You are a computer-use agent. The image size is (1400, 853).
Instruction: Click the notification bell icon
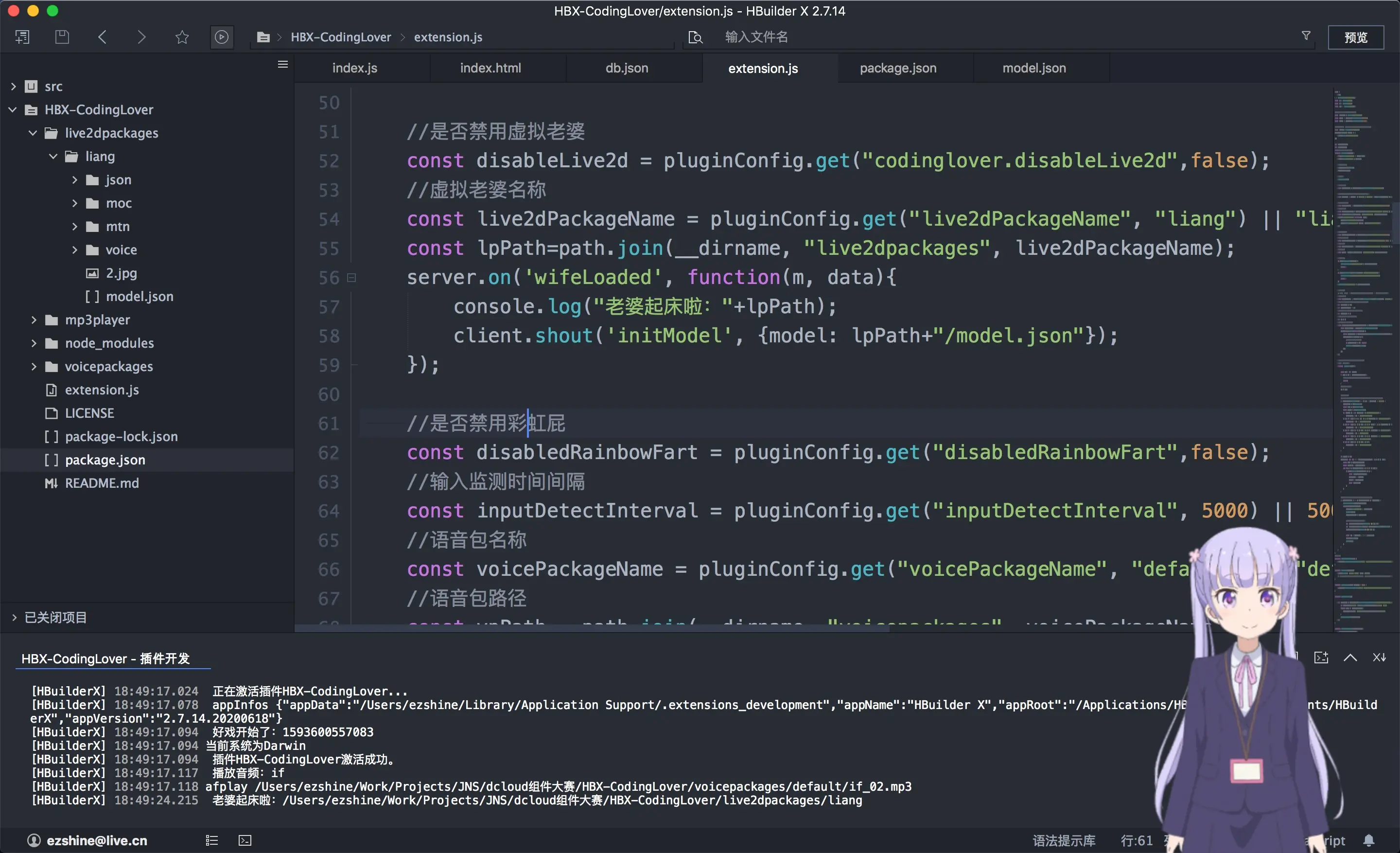pyautogui.click(x=1369, y=840)
